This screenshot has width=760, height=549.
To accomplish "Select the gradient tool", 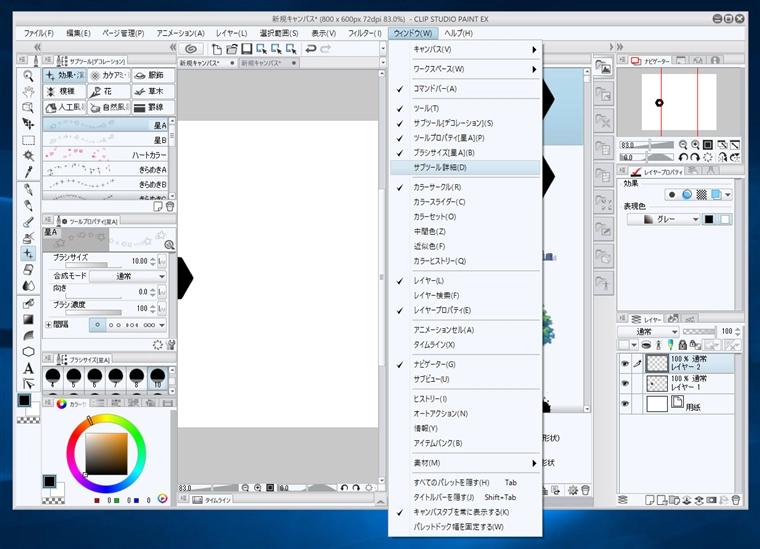I will [28, 319].
